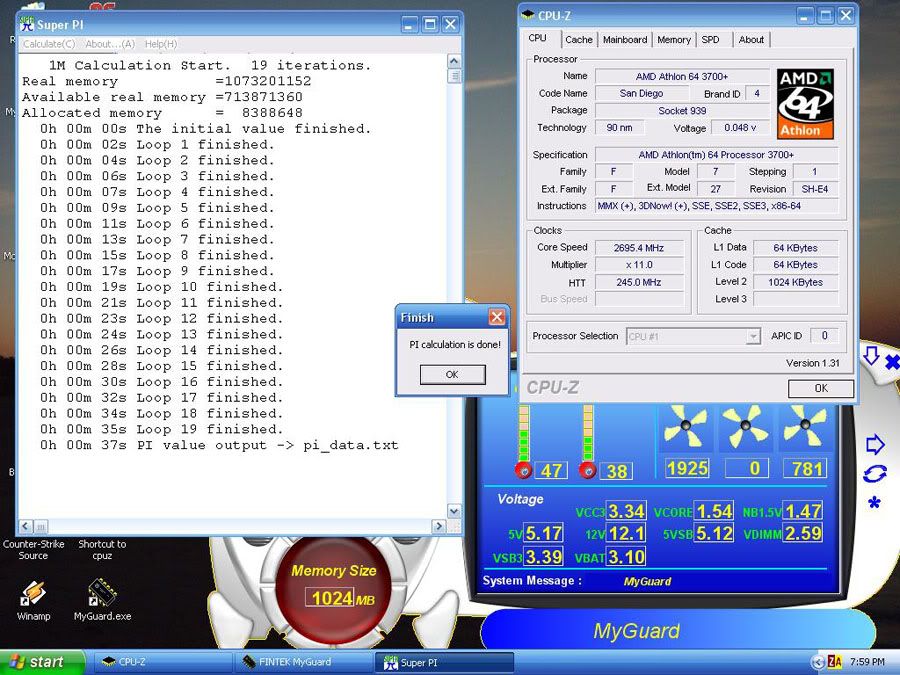Click Super PI's vertical scrollbar down arrow
This screenshot has height=675, width=900.
(x=454, y=511)
